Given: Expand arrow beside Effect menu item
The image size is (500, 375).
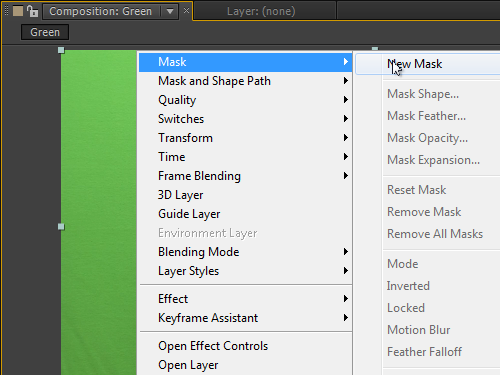Looking at the screenshot, I should (x=346, y=299).
